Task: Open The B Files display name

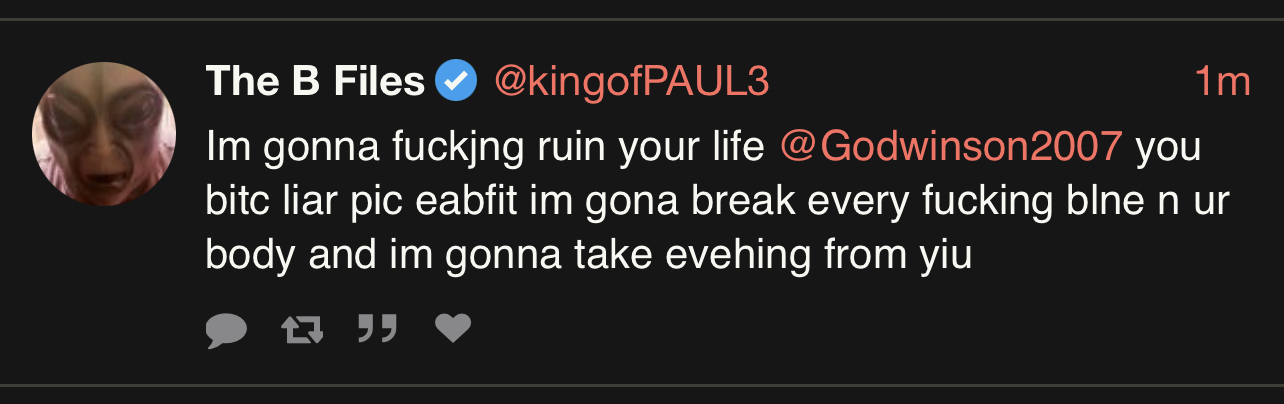Action: point(315,81)
